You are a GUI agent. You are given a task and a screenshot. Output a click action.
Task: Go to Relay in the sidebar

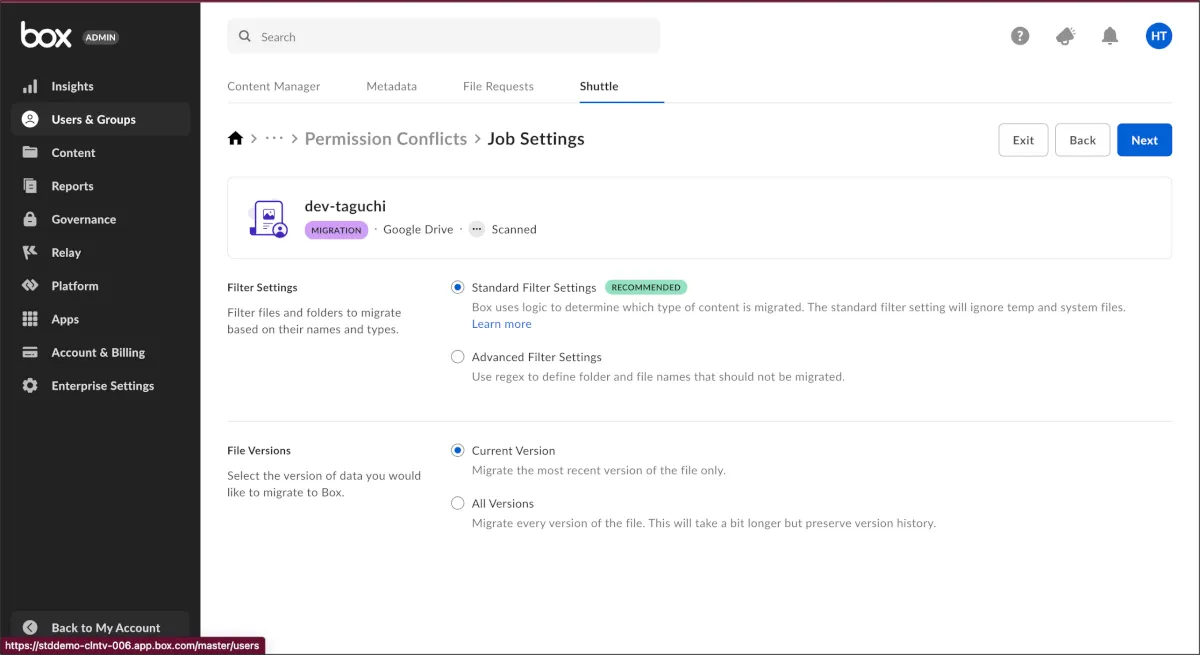pyautogui.click(x=66, y=253)
